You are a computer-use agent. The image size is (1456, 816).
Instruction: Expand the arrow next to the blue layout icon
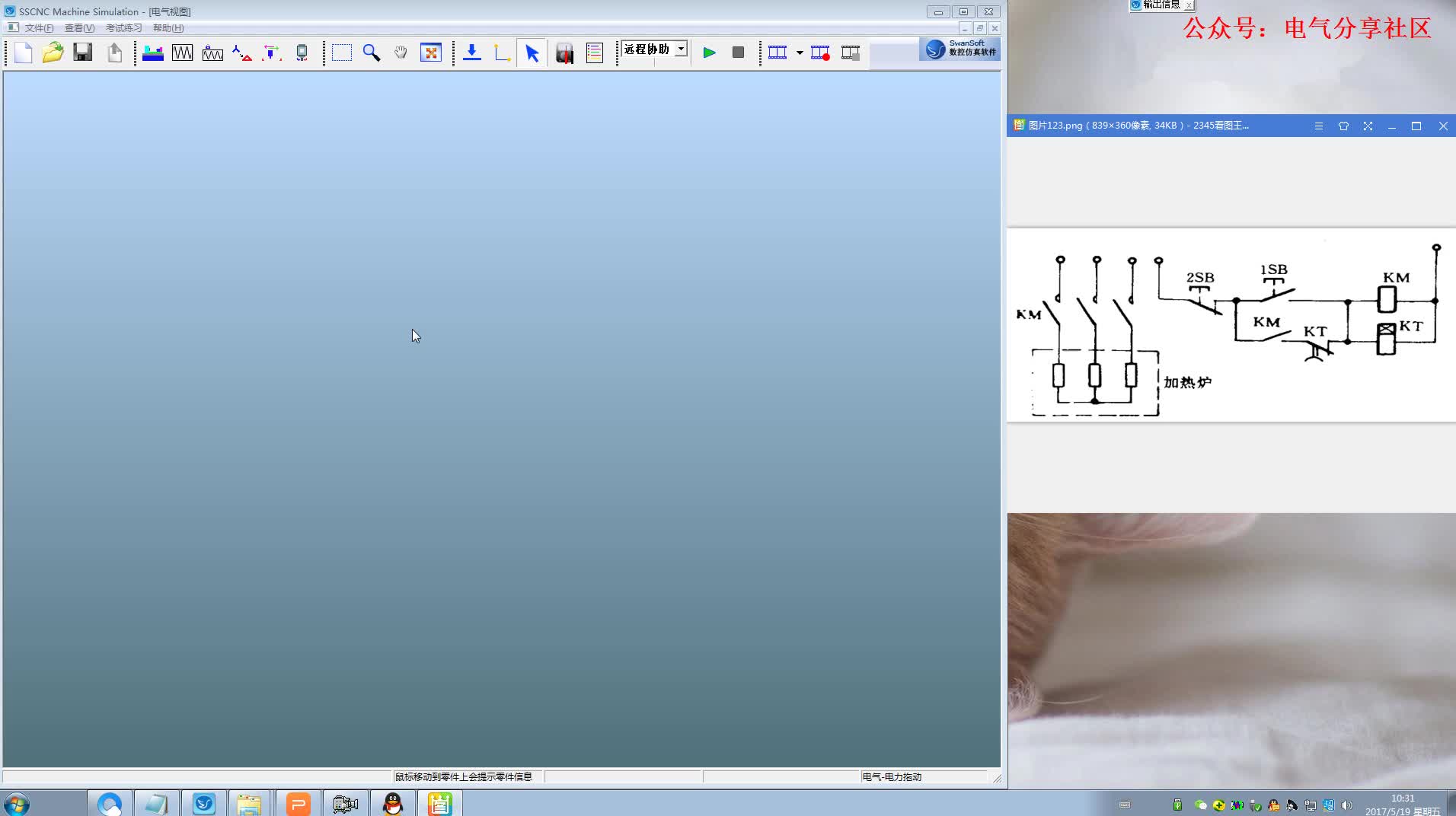point(800,53)
